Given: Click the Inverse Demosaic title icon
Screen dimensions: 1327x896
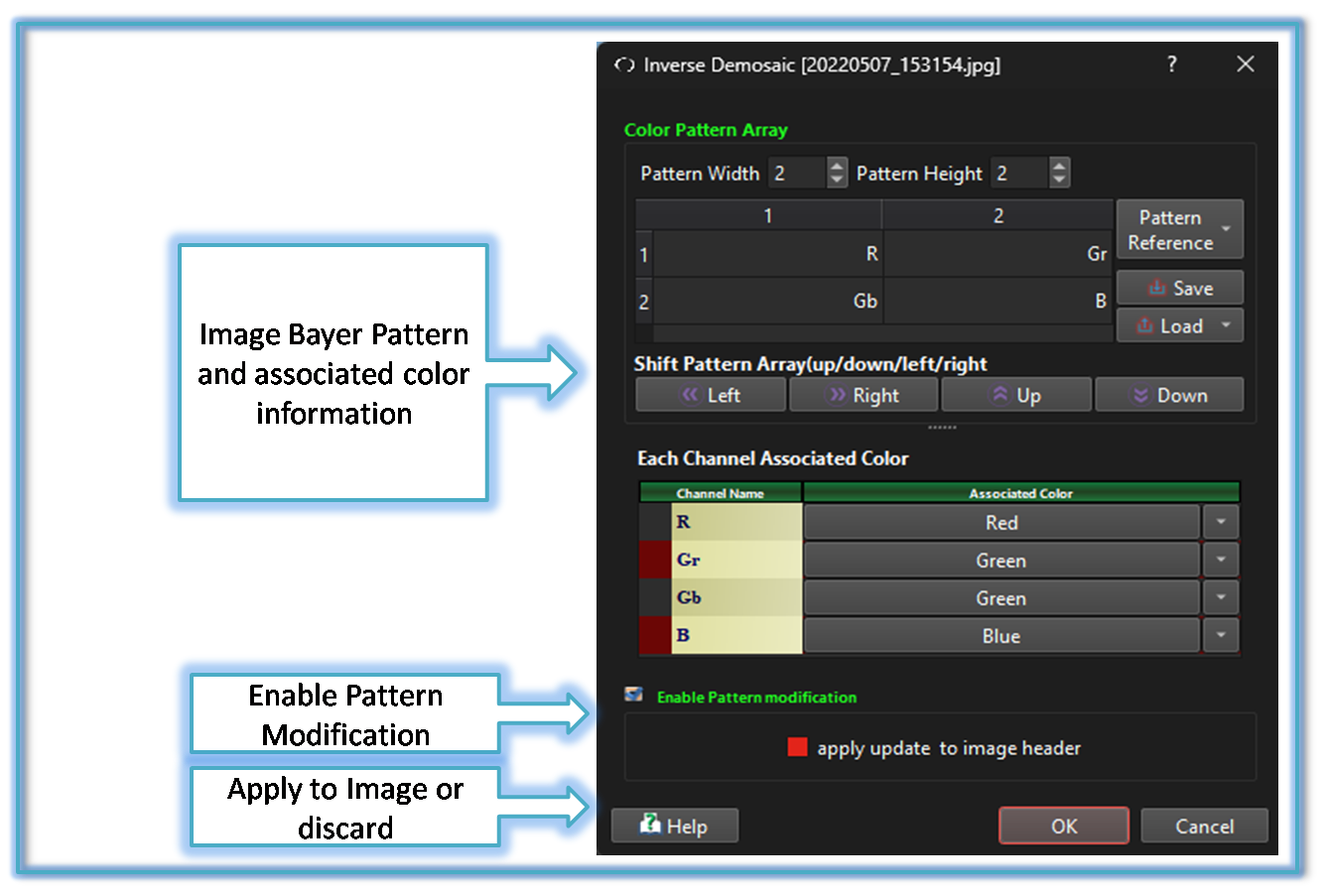Looking at the screenshot, I should click(x=624, y=65).
